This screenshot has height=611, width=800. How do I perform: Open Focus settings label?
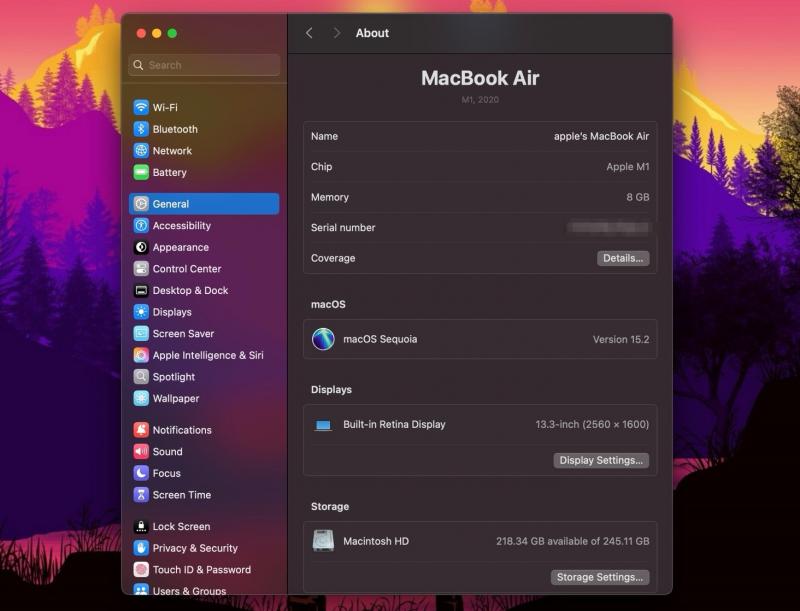pos(166,473)
